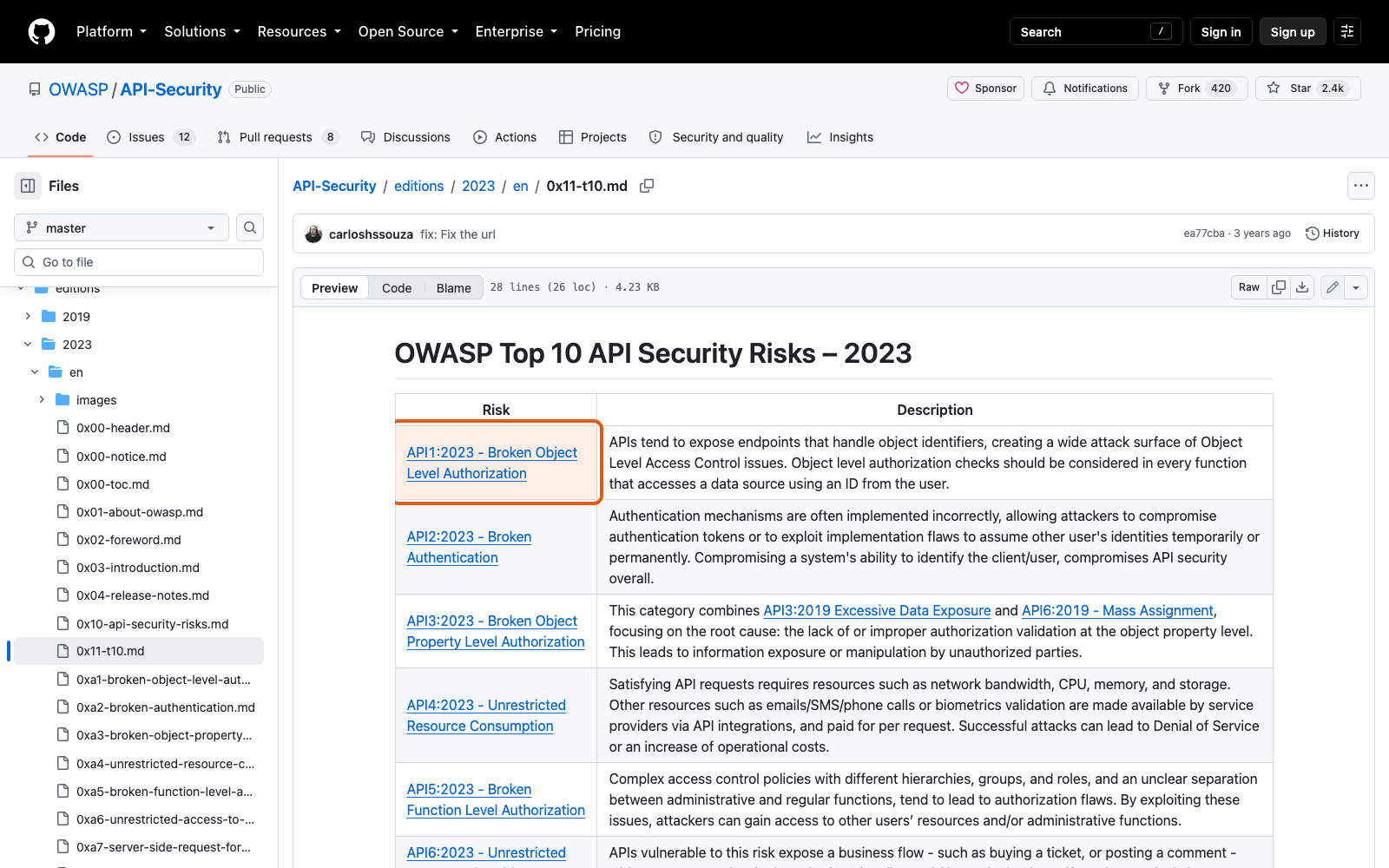This screenshot has height=868, width=1389.
Task: Open more edit options dropdown arrow
Action: (x=1356, y=287)
